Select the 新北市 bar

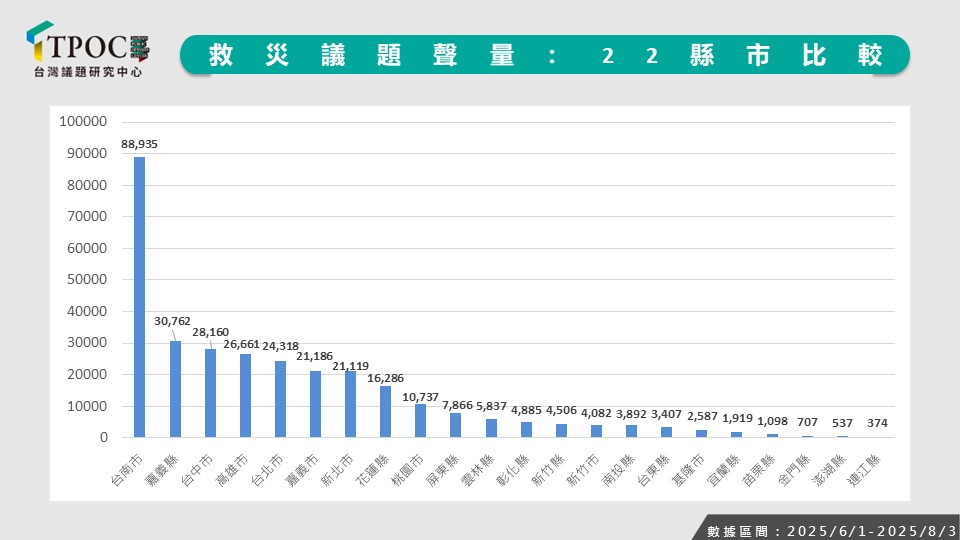(350, 404)
